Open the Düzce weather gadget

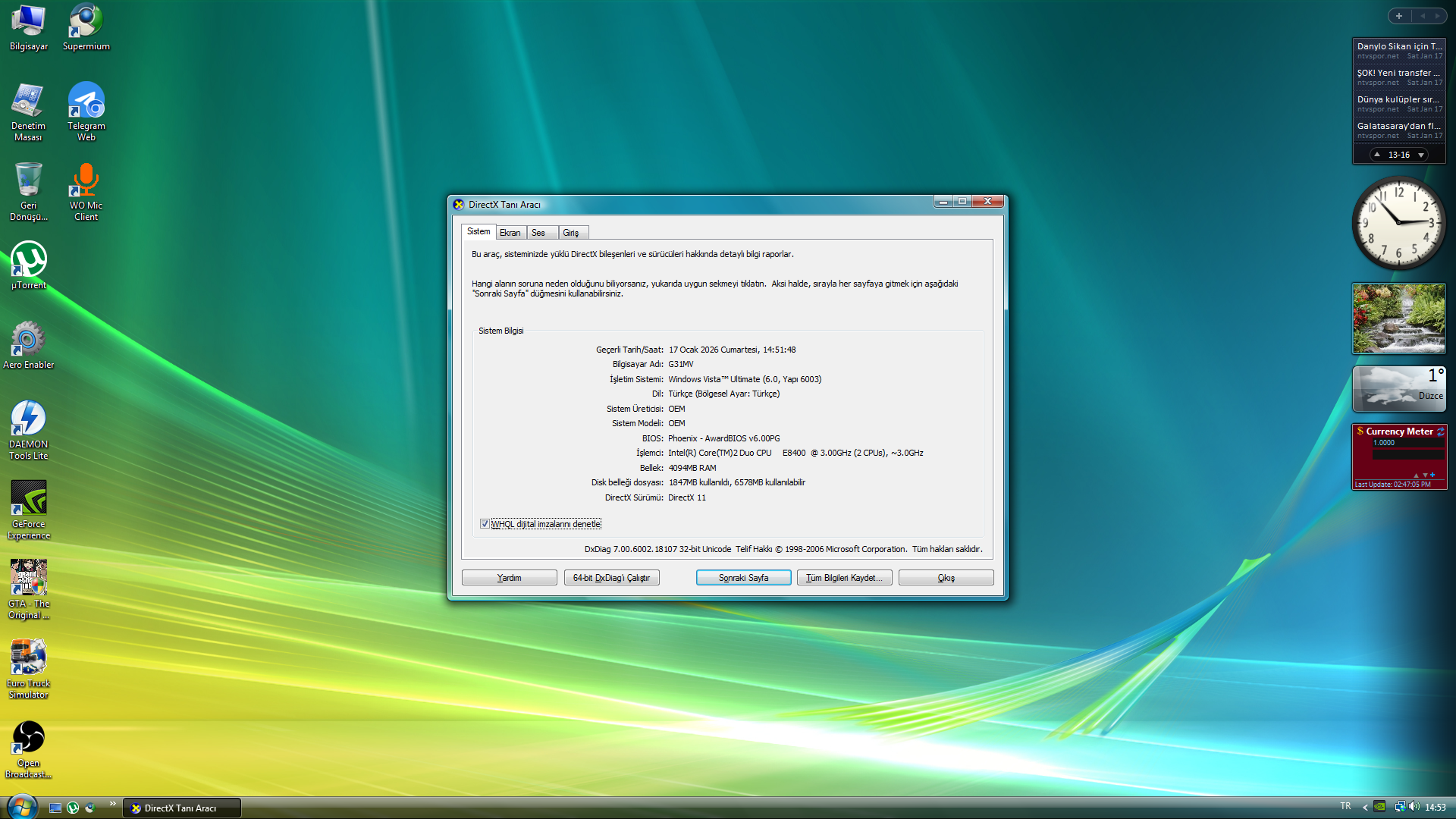coord(1399,389)
